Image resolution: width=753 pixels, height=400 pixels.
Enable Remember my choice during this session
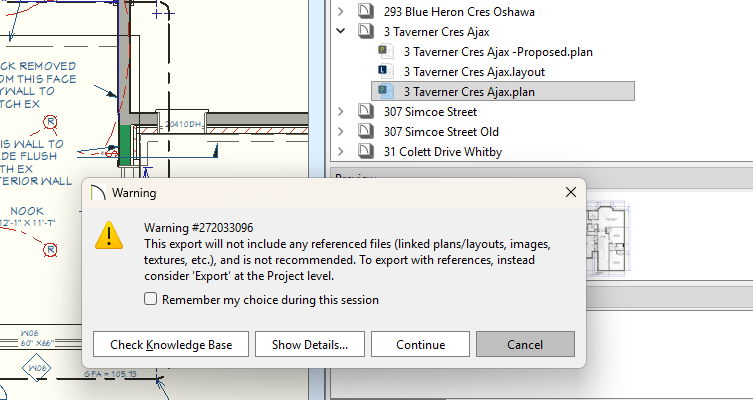[x=150, y=299]
